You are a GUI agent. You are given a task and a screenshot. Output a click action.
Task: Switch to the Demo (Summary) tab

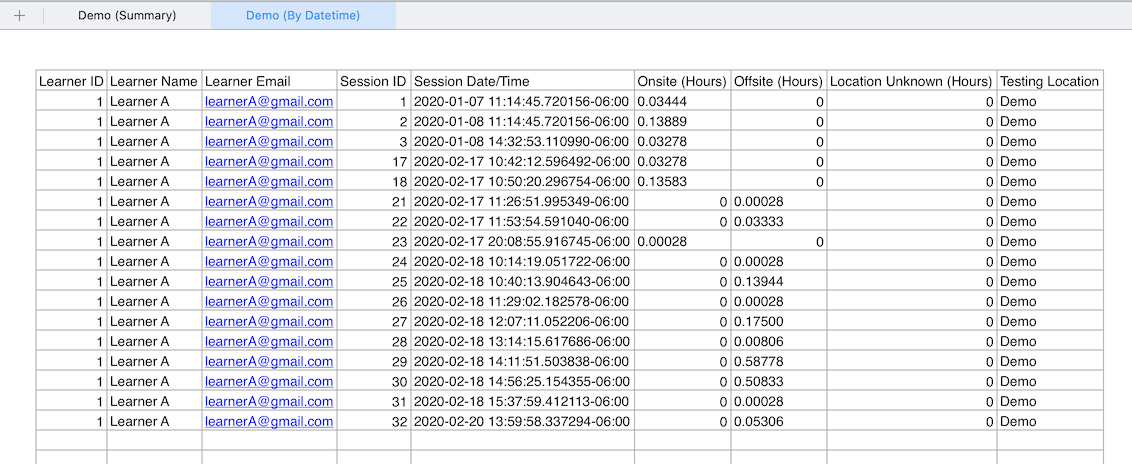click(127, 16)
